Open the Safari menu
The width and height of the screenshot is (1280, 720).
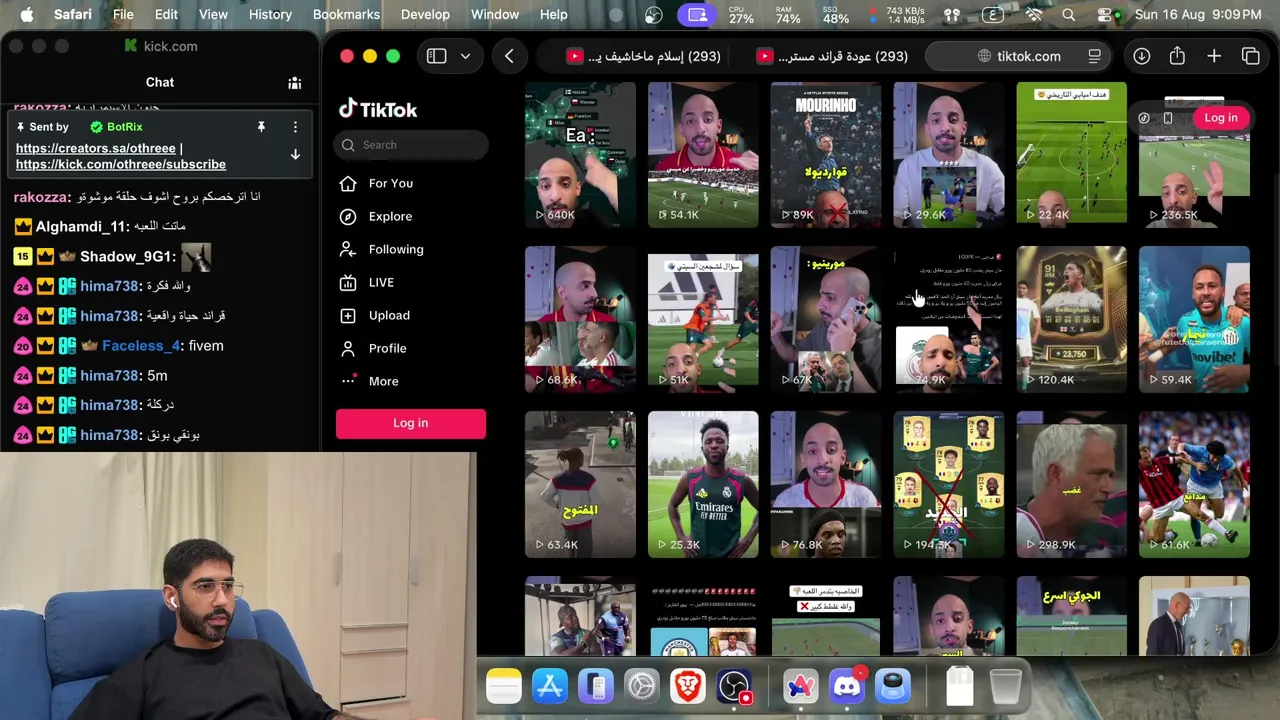point(72,15)
